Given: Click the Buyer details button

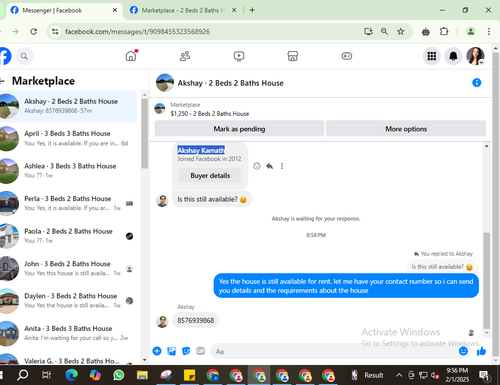Looking at the screenshot, I should tap(210, 175).
